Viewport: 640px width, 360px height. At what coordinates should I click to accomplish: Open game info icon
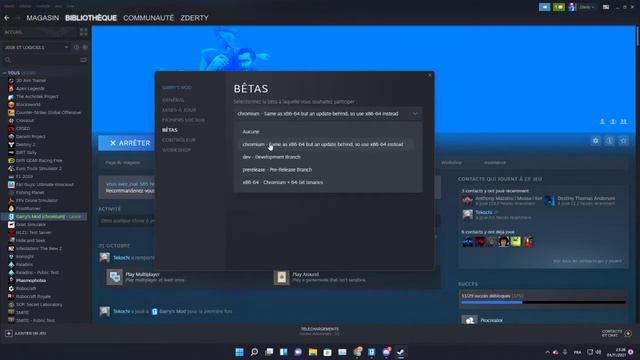coord(609,141)
